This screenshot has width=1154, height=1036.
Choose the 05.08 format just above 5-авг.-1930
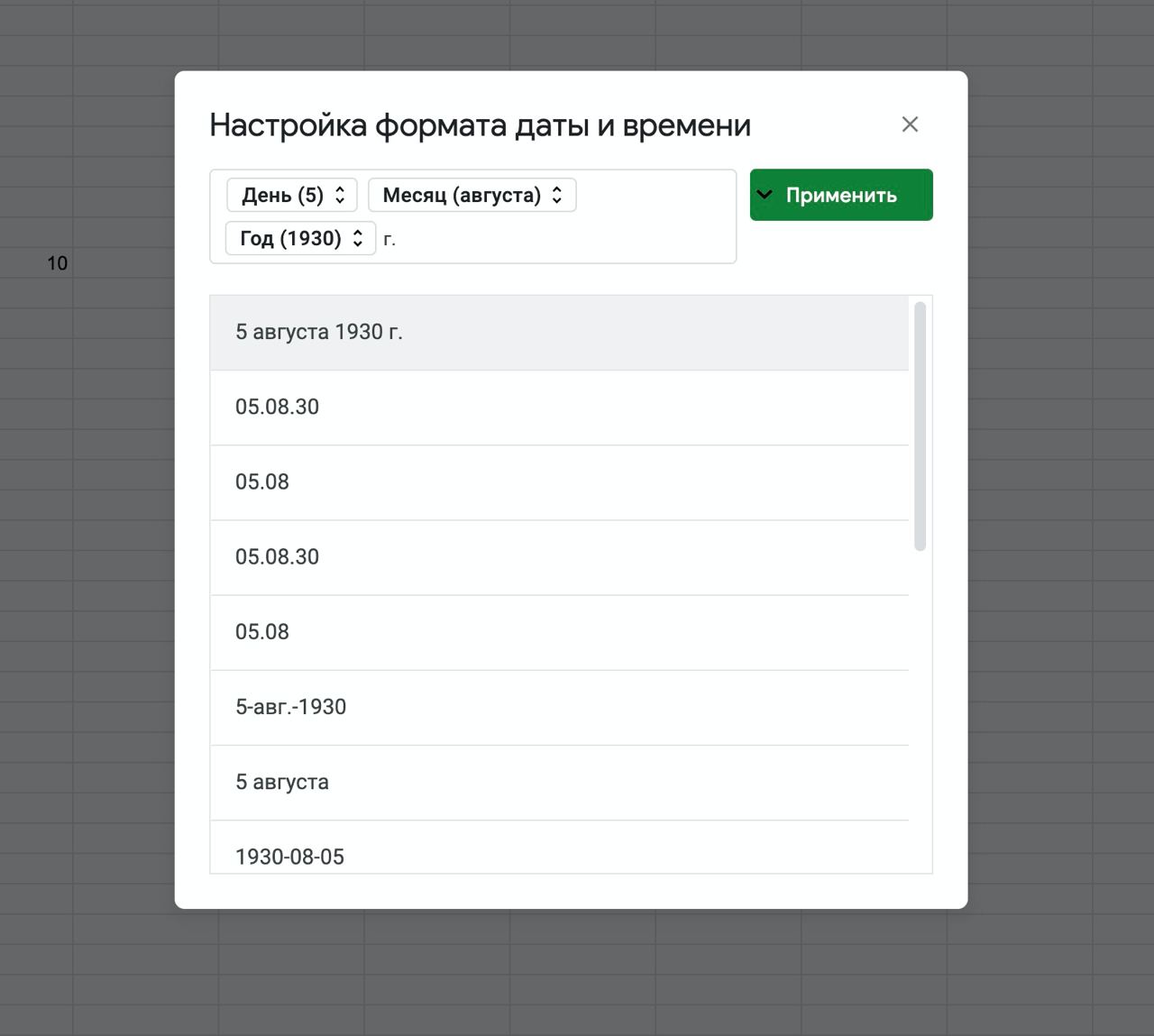click(559, 632)
